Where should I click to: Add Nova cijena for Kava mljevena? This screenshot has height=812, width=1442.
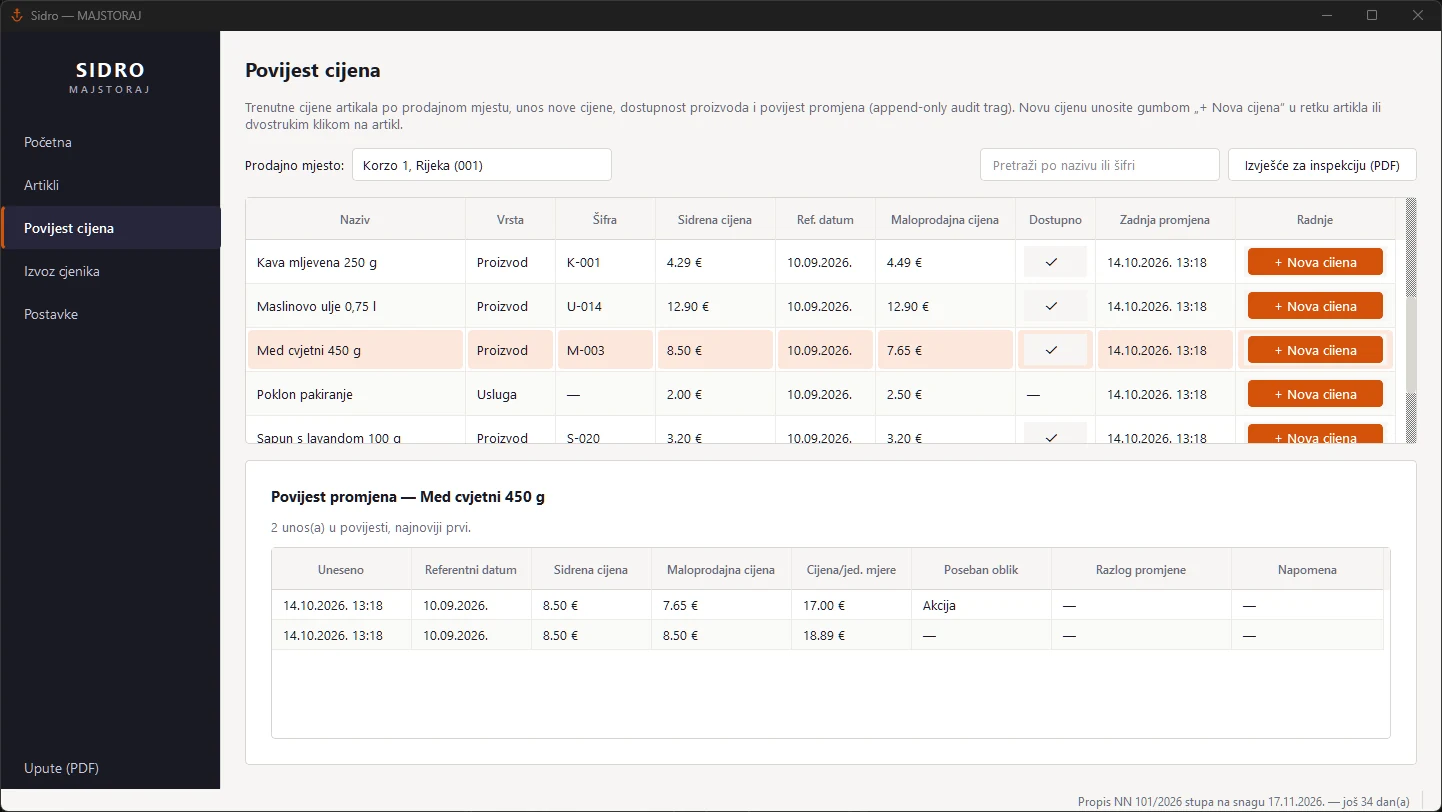coord(1315,262)
